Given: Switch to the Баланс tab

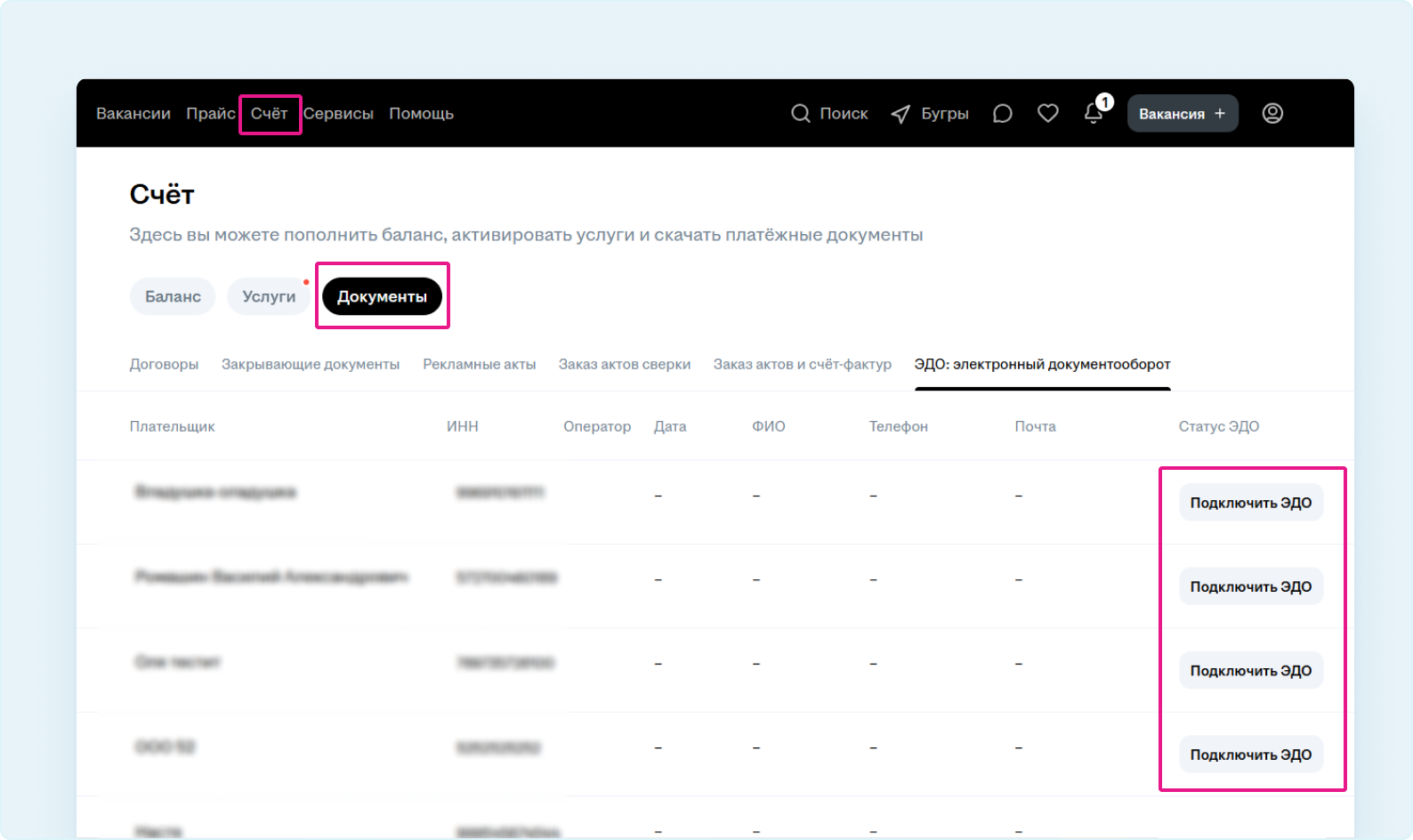Looking at the screenshot, I should pyautogui.click(x=173, y=296).
